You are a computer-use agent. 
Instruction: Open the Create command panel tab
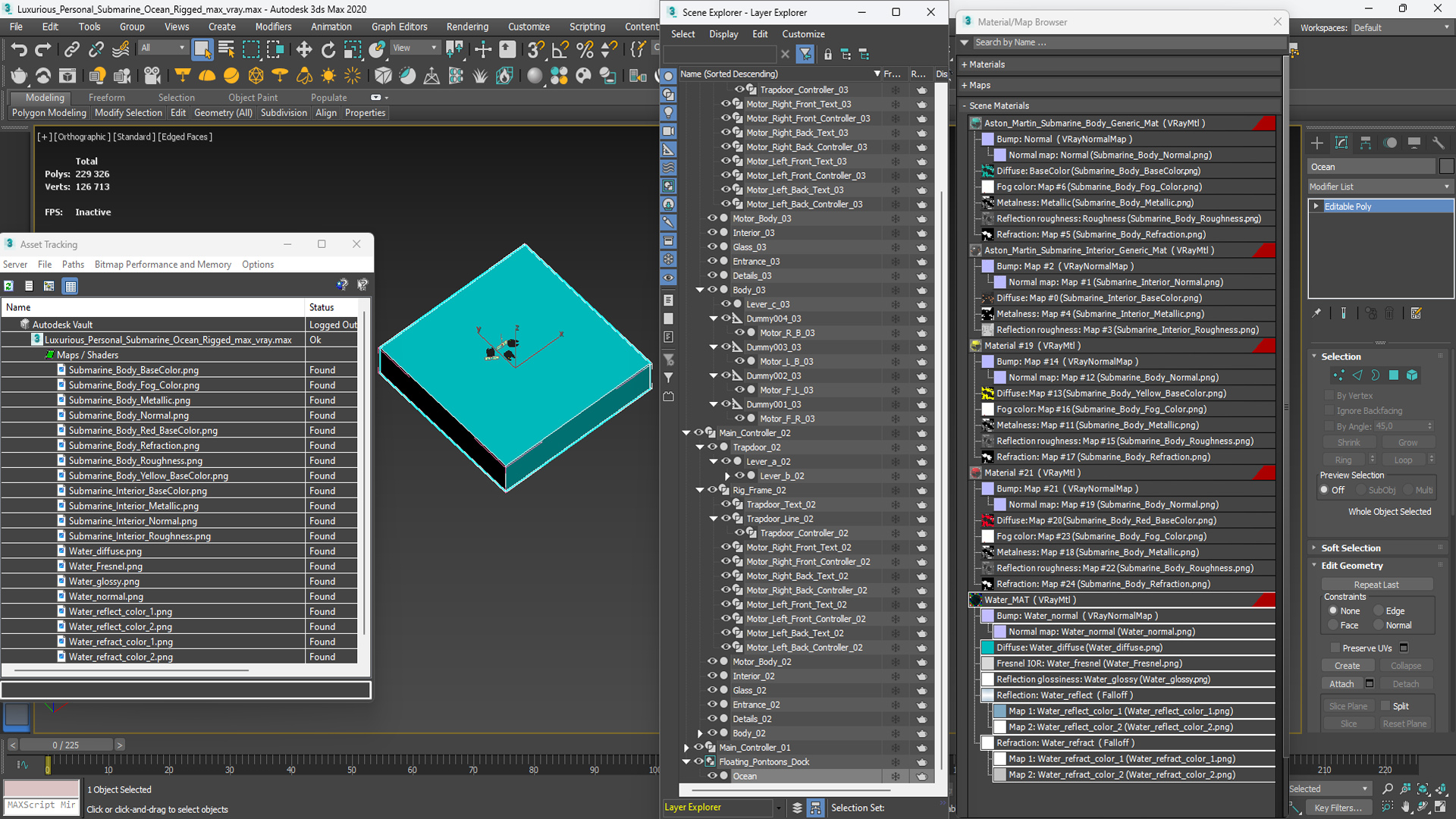[1317, 143]
